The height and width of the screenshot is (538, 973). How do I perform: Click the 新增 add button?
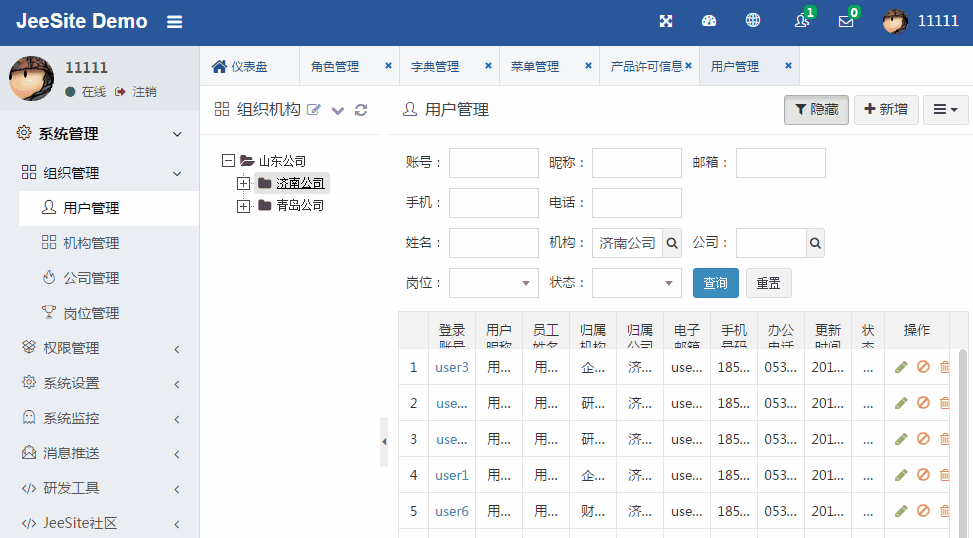pos(886,110)
